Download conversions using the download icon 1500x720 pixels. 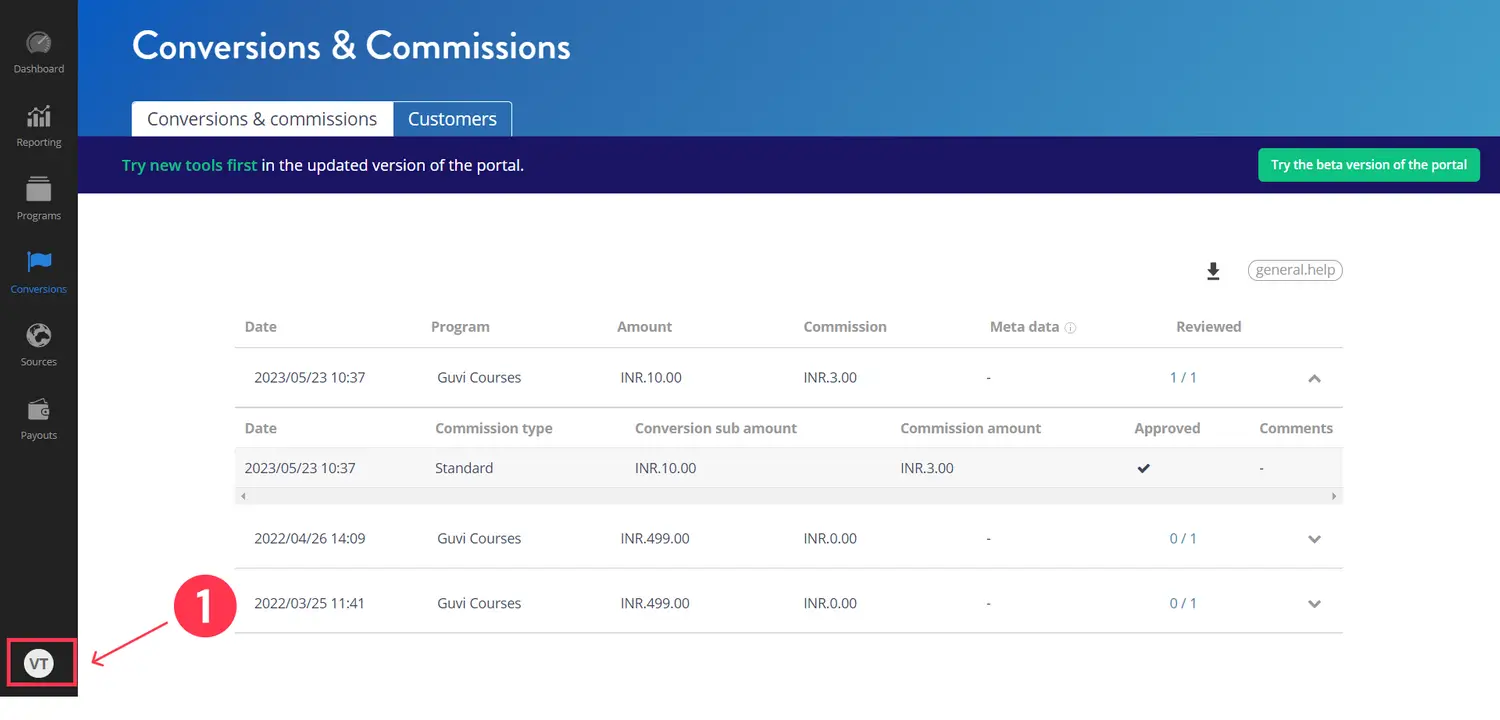(1213, 271)
